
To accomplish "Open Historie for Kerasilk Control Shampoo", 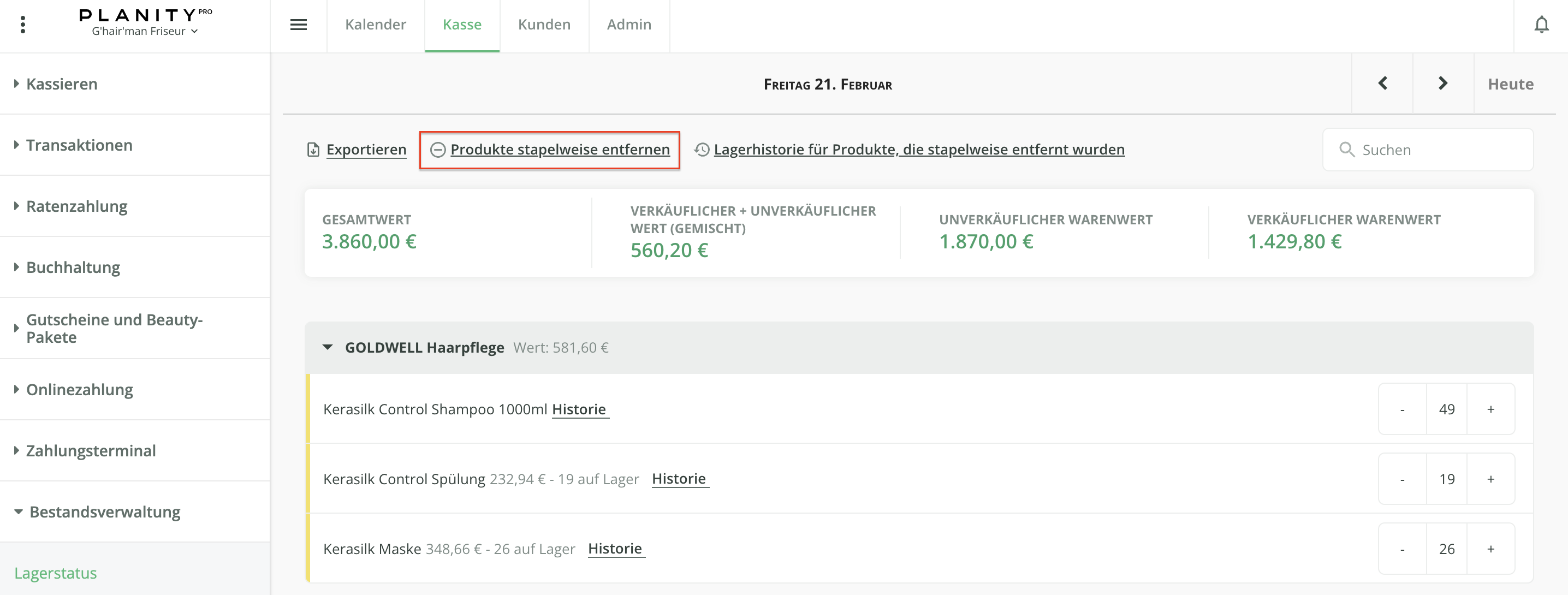I will (x=579, y=409).
